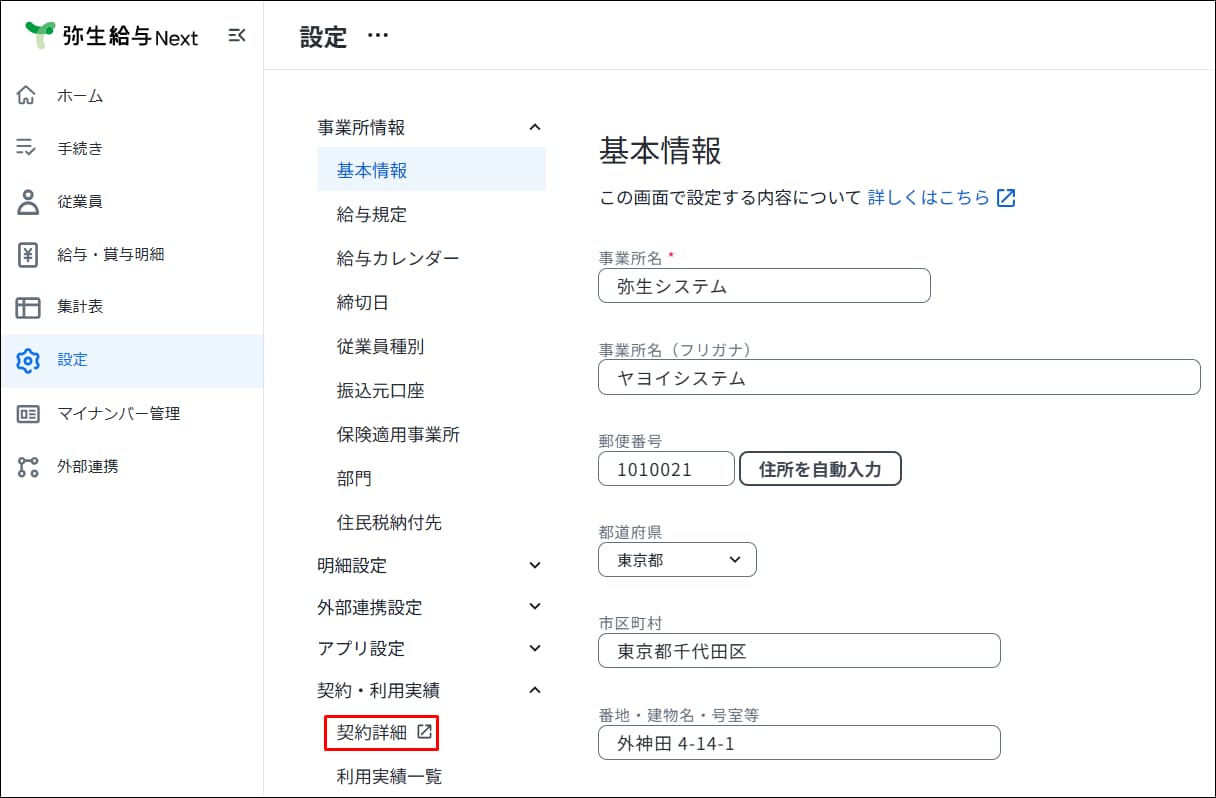
Task: Click the 弥生給与 Next logo icon
Action: (x=40, y=35)
